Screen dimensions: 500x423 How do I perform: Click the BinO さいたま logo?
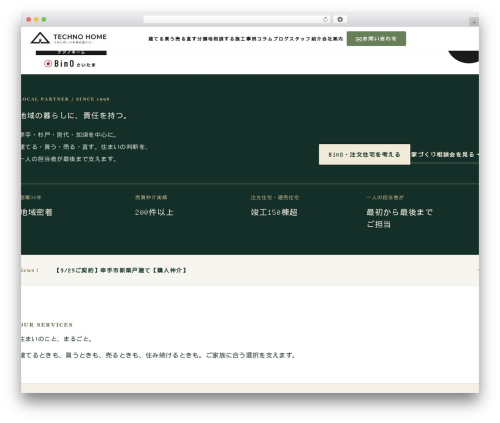70,63
